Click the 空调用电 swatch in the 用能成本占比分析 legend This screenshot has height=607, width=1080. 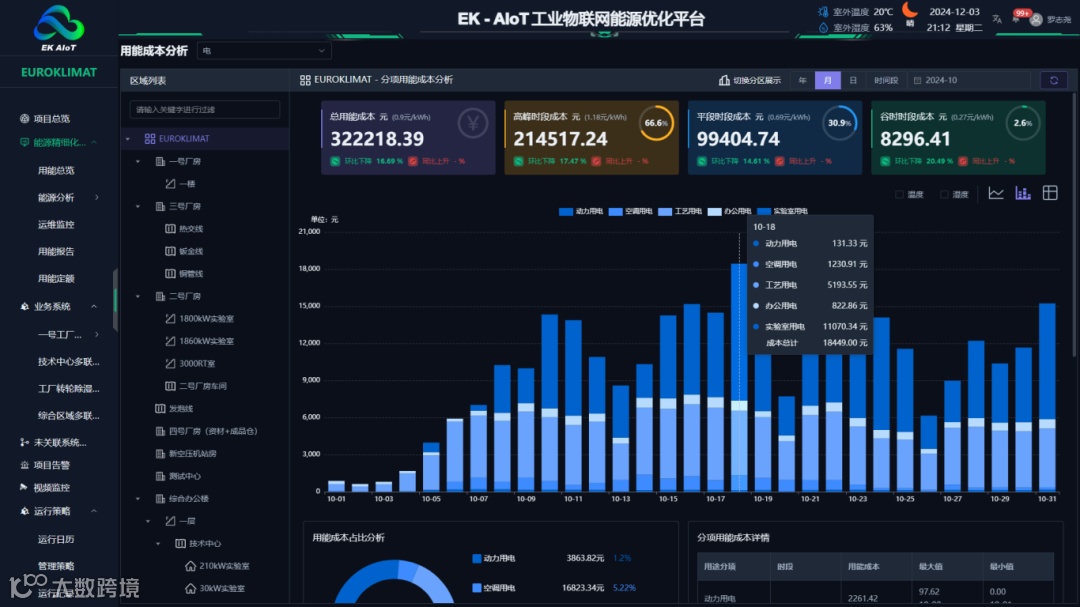point(477,588)
